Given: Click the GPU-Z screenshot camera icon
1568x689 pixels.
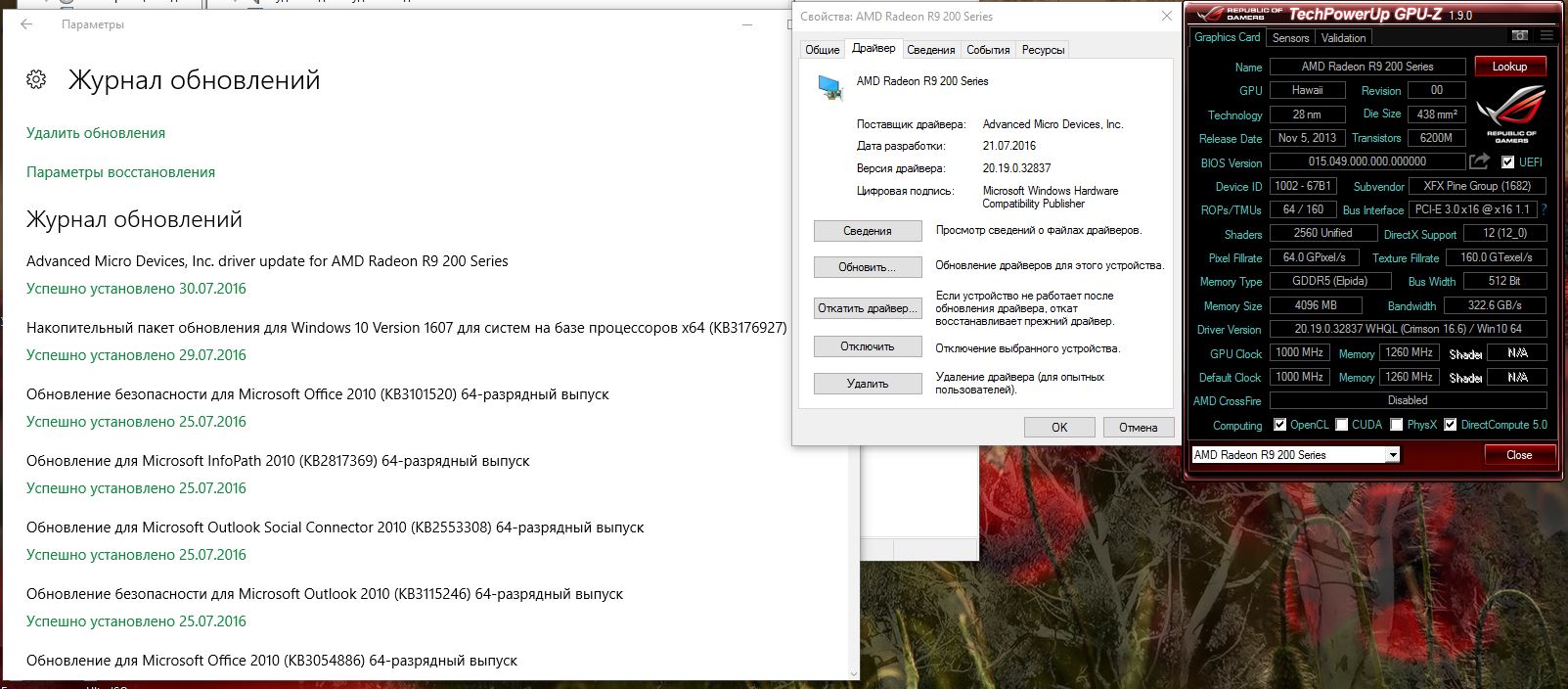Looking at the screenshot, I should click(x=1519, y=35).
